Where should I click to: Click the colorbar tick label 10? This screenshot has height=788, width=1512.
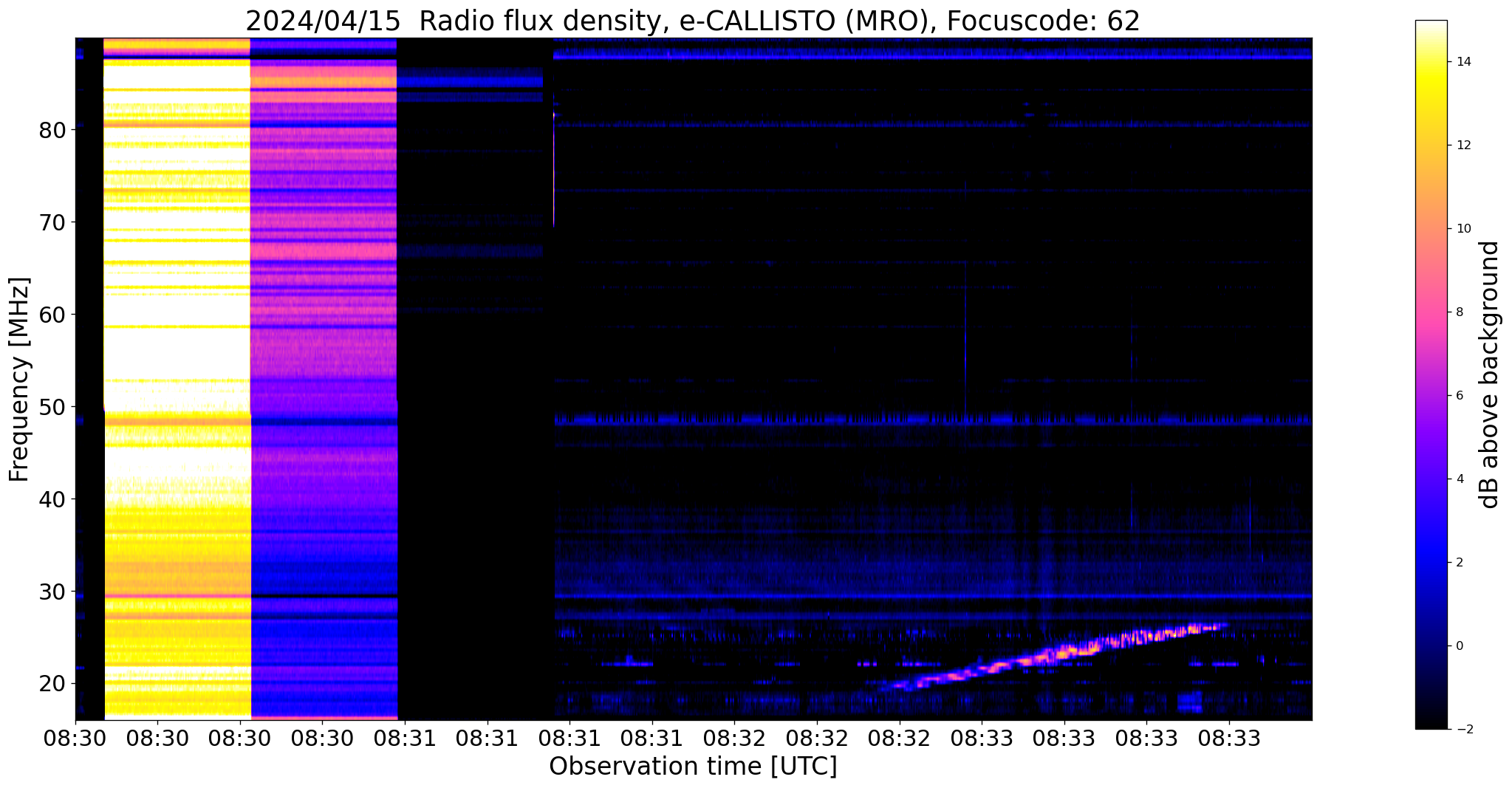pyautogui.click(x=1463, y=229)
